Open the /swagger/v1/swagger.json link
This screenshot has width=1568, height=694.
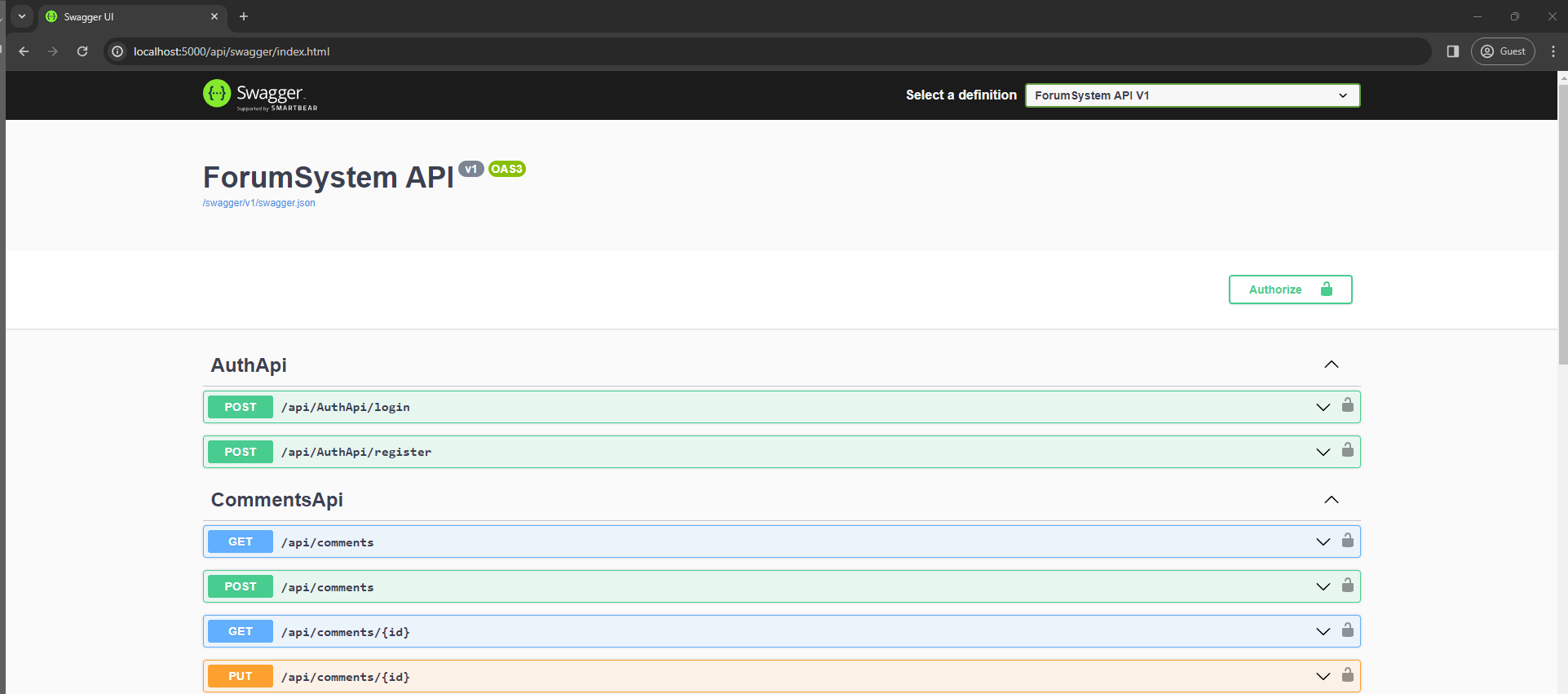tap(258, 203)
